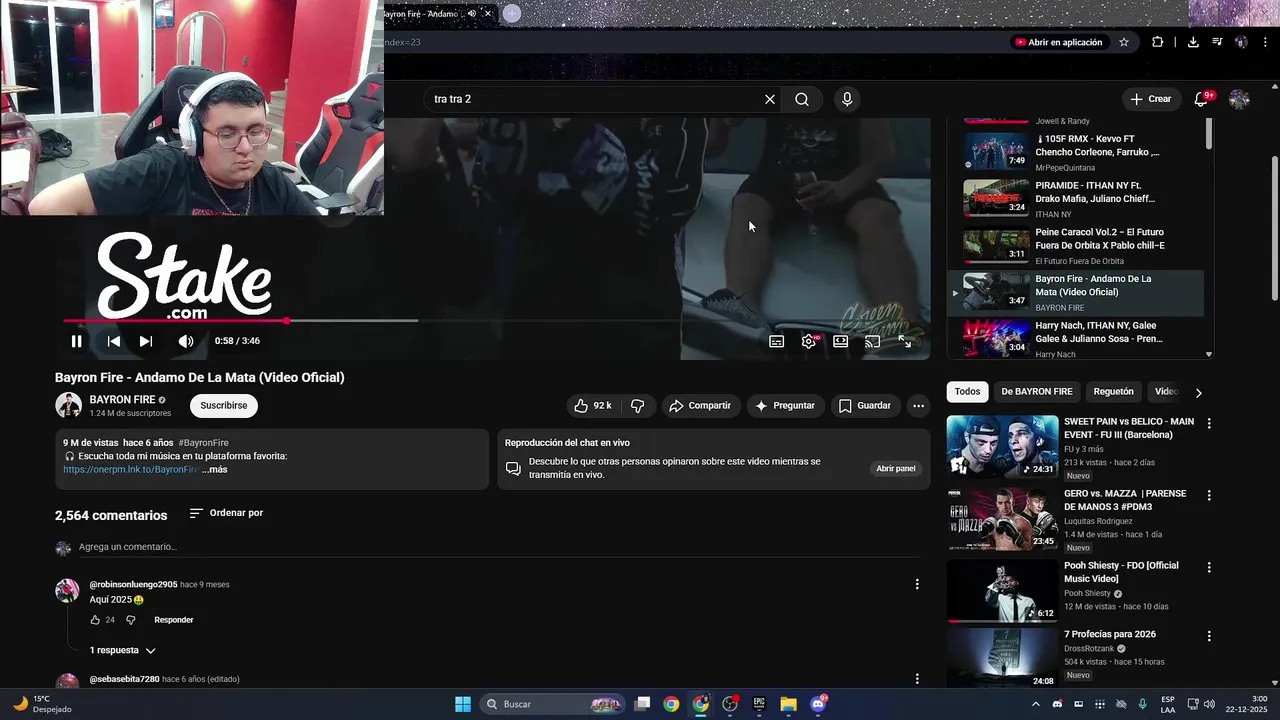Play Peine Caracol Vol.2 playlist item

[x=1076, y=246]
